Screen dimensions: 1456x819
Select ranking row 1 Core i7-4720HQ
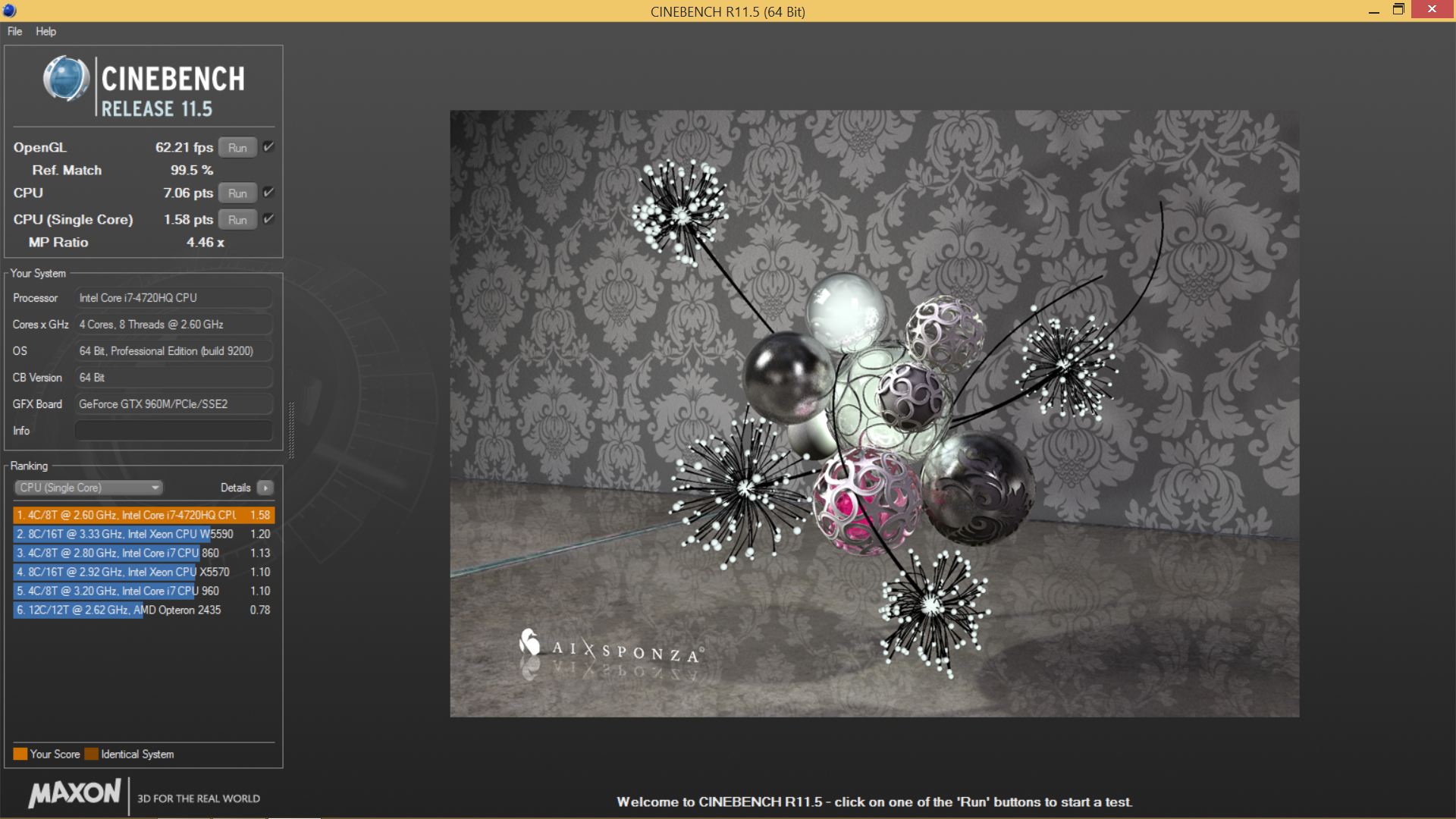(x=143, y=515)
